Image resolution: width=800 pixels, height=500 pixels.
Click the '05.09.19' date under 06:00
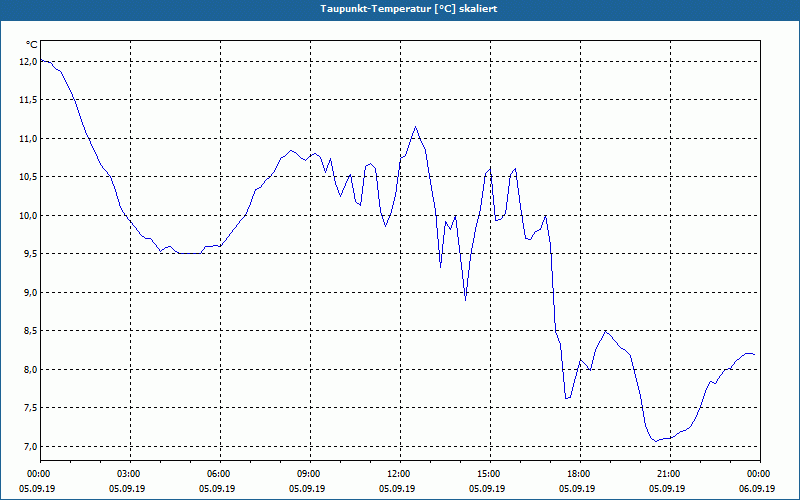(x=217, y=489)
